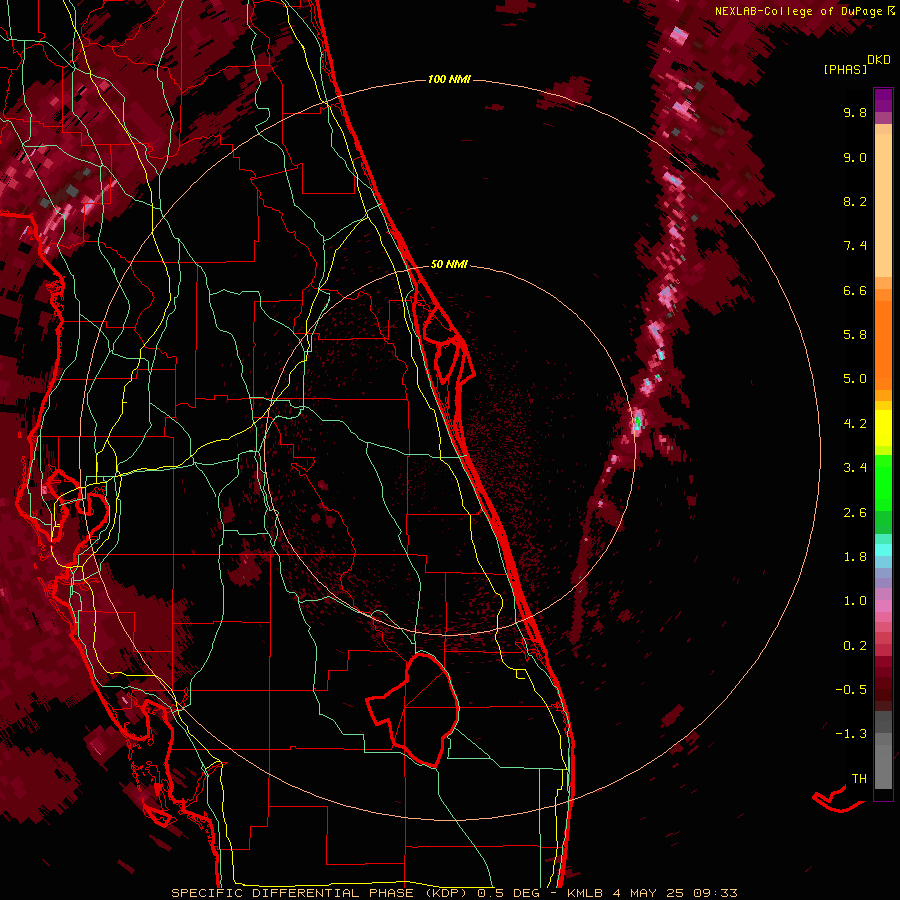Click the green KDP core near the 50 NMI ring

637,424
